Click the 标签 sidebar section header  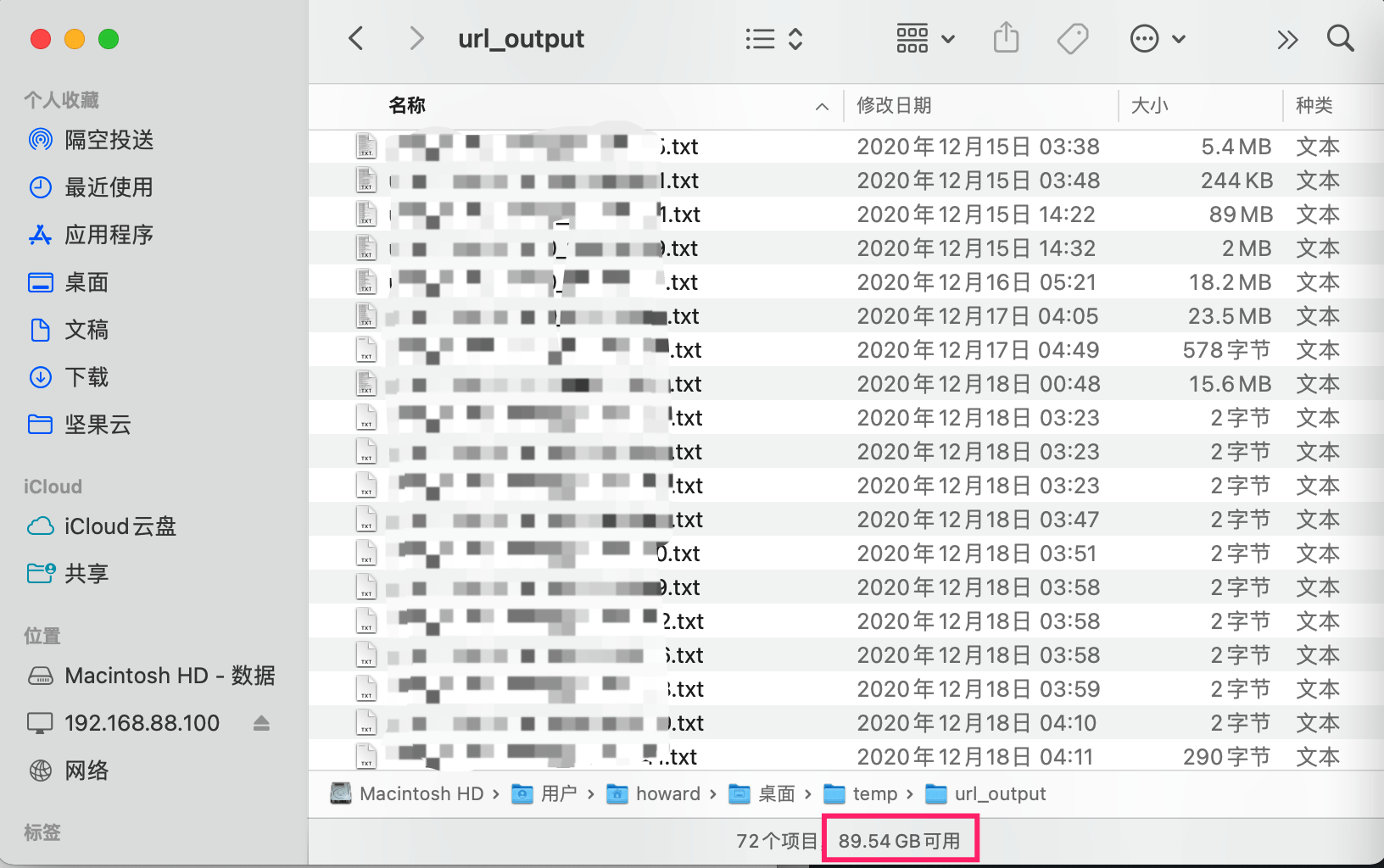click(x=42, y=832)
